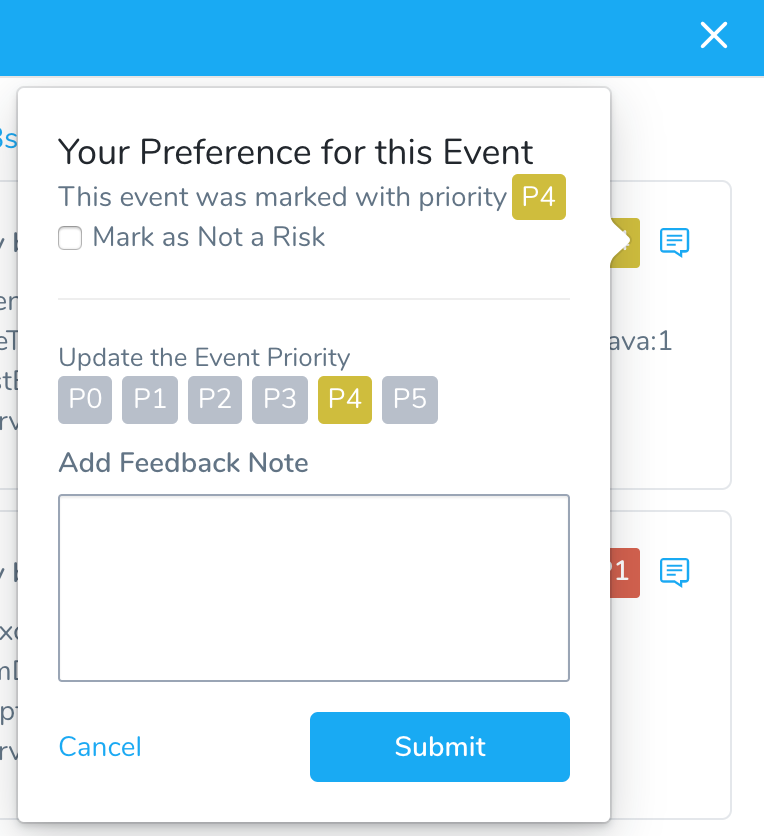This screenshot has width=764, height=836.
Task: Change event priority to P5
Action: point(410,400)
